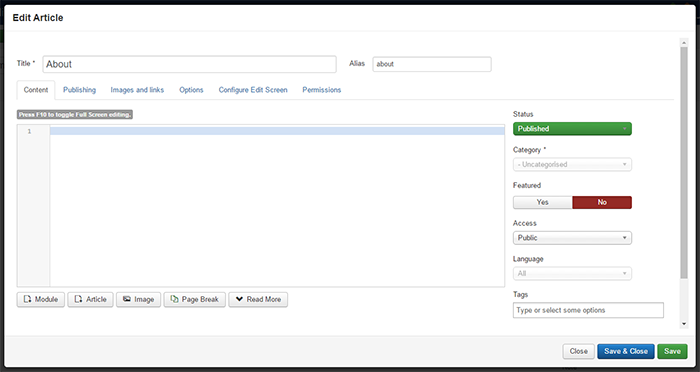Screen dimensions: 700x372
Task: Click the green Save button
Action: coord(672,351)
